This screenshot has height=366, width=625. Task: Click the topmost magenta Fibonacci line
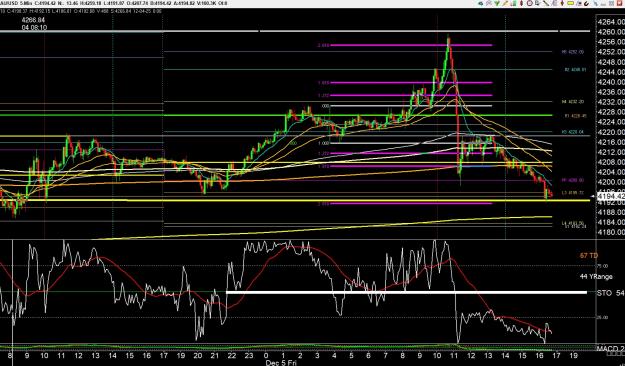click(x=411, y=45)
